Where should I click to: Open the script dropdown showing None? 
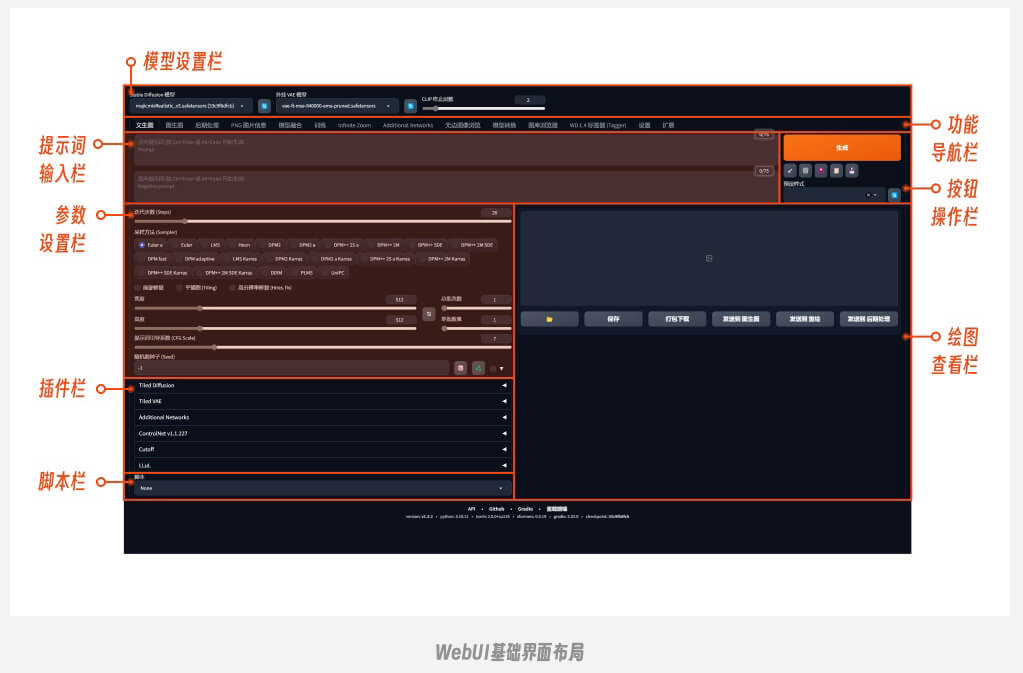(x=322, y=488)
